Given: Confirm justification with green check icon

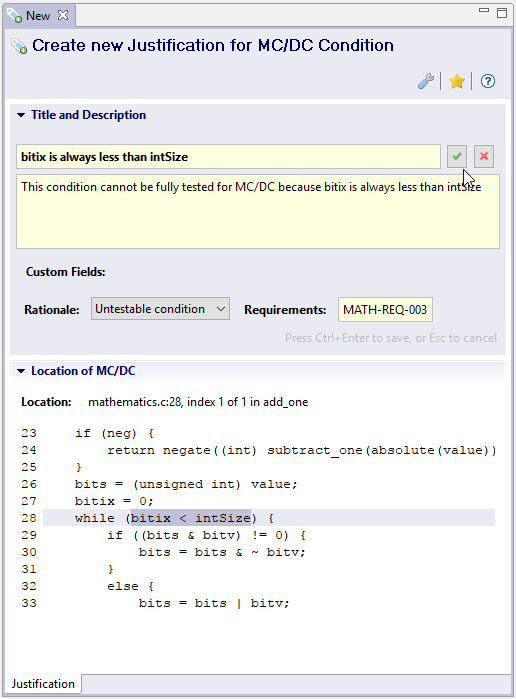Looking at the screenshot, I should (457, 156).
